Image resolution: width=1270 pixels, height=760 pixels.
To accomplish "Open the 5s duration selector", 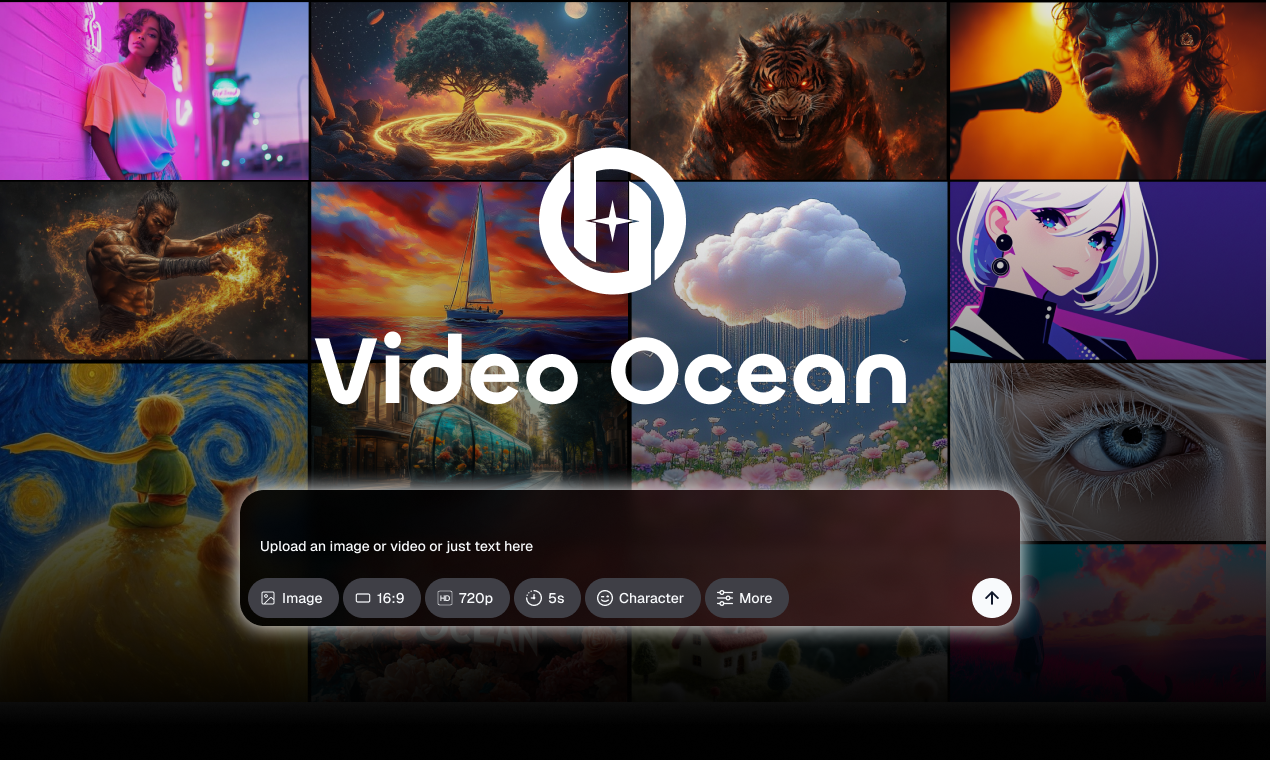I will [x=547, y=598].
